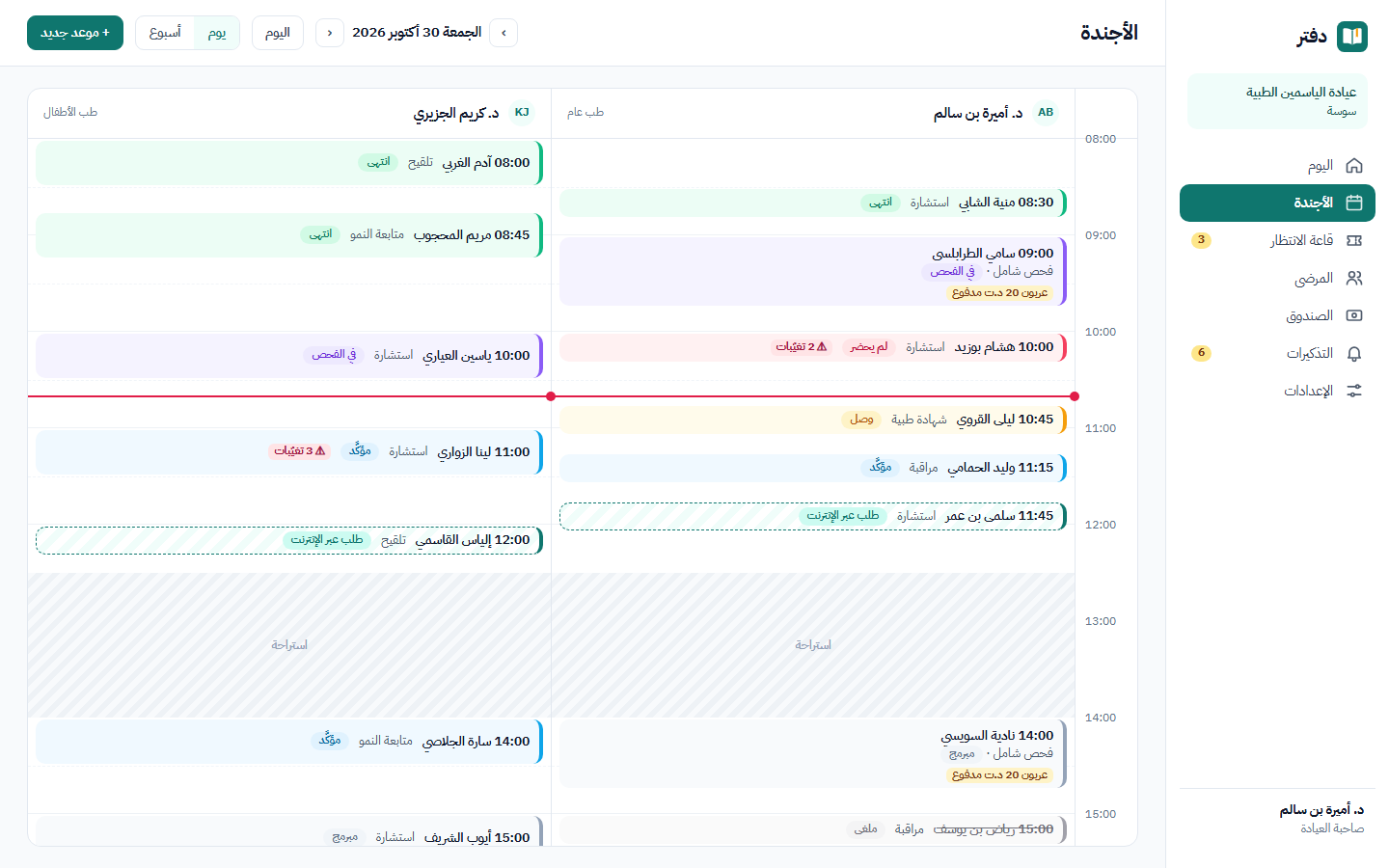Switch to the أسبوع week view
Screen dimensions: 1389x868
pyautogui.click(x=165, y=33)
